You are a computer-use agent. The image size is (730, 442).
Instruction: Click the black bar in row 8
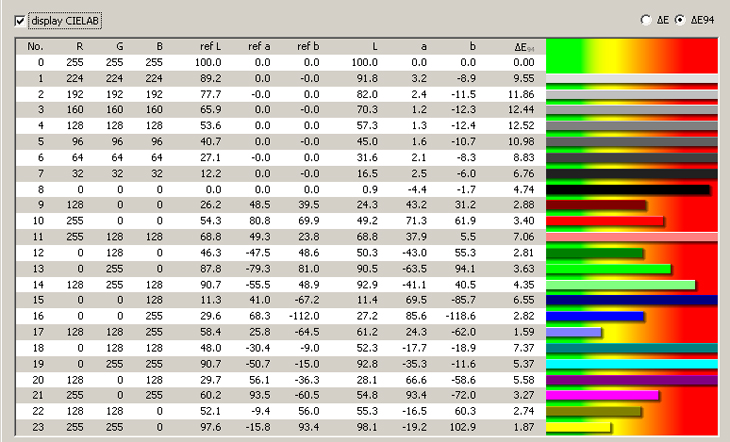pyautogui.click(x=628, y=189)
